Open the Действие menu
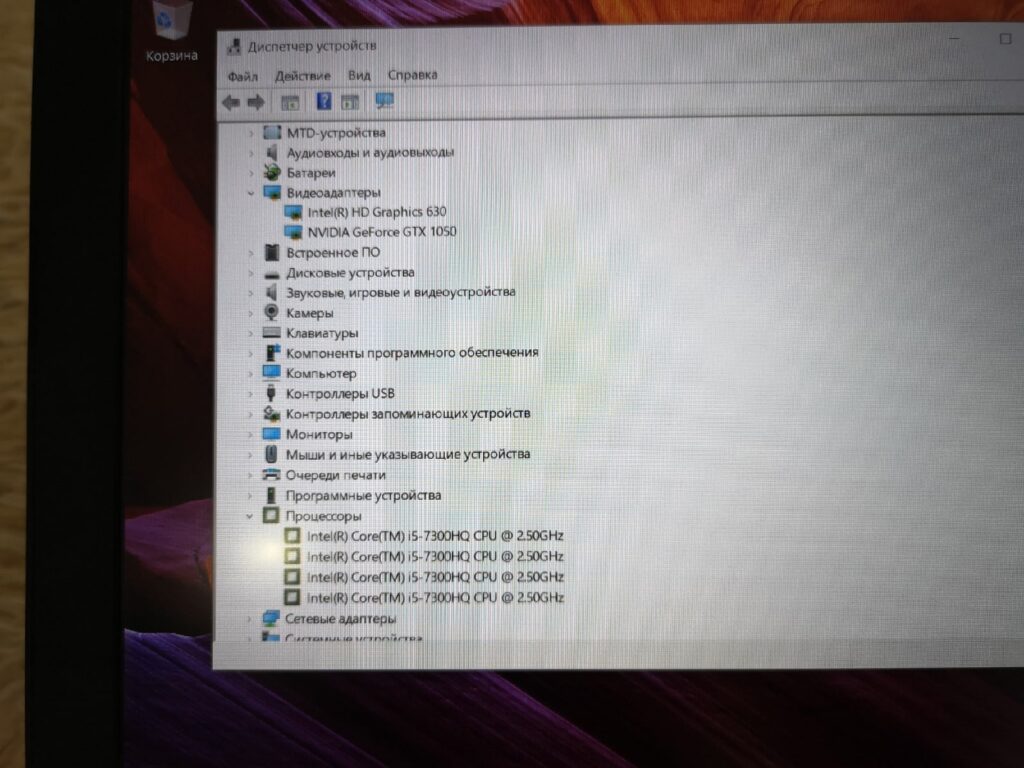The height and width of the screenshot is (768, 1024). (303, 74)
